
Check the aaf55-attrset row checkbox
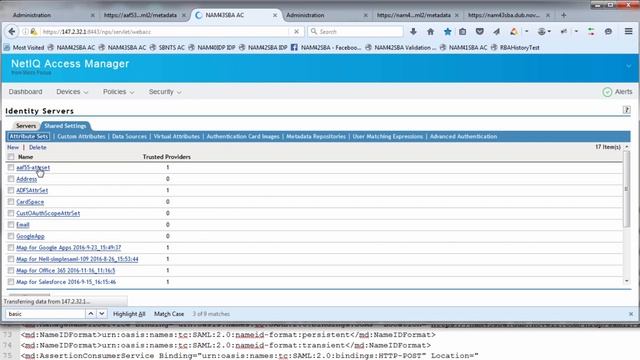(x=11, y=167)
